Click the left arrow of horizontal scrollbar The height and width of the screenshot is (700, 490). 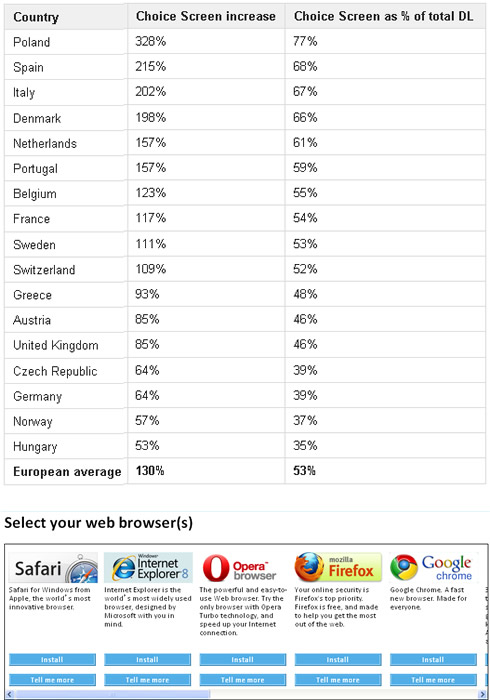pyautogui.click(x=10, y=694)
